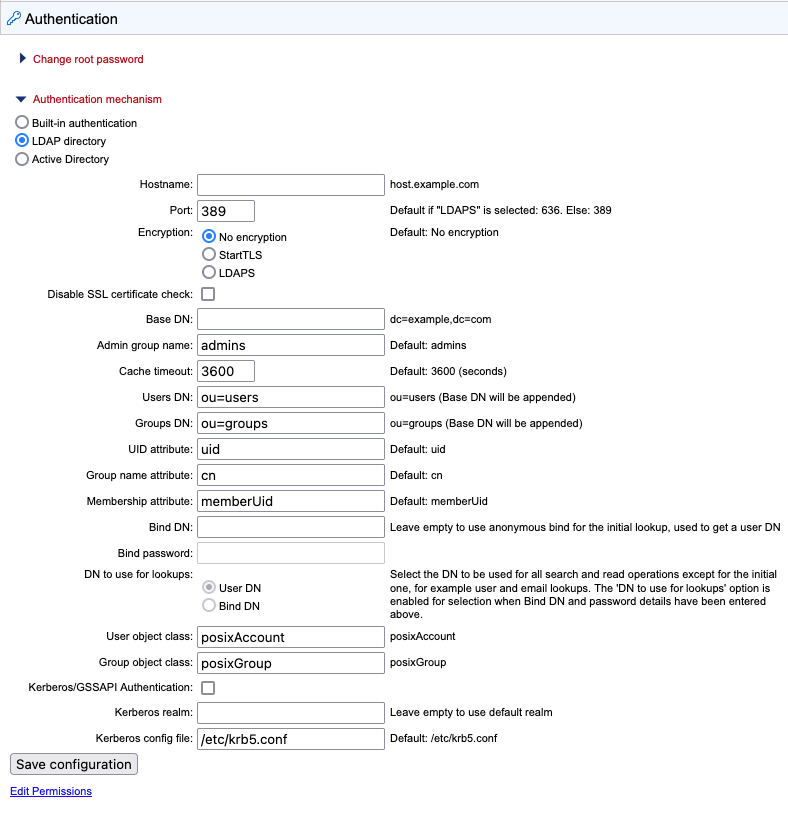The image size is (788, 813).
Task: Click the Save configuration button
Action: (x=73, y=764)
